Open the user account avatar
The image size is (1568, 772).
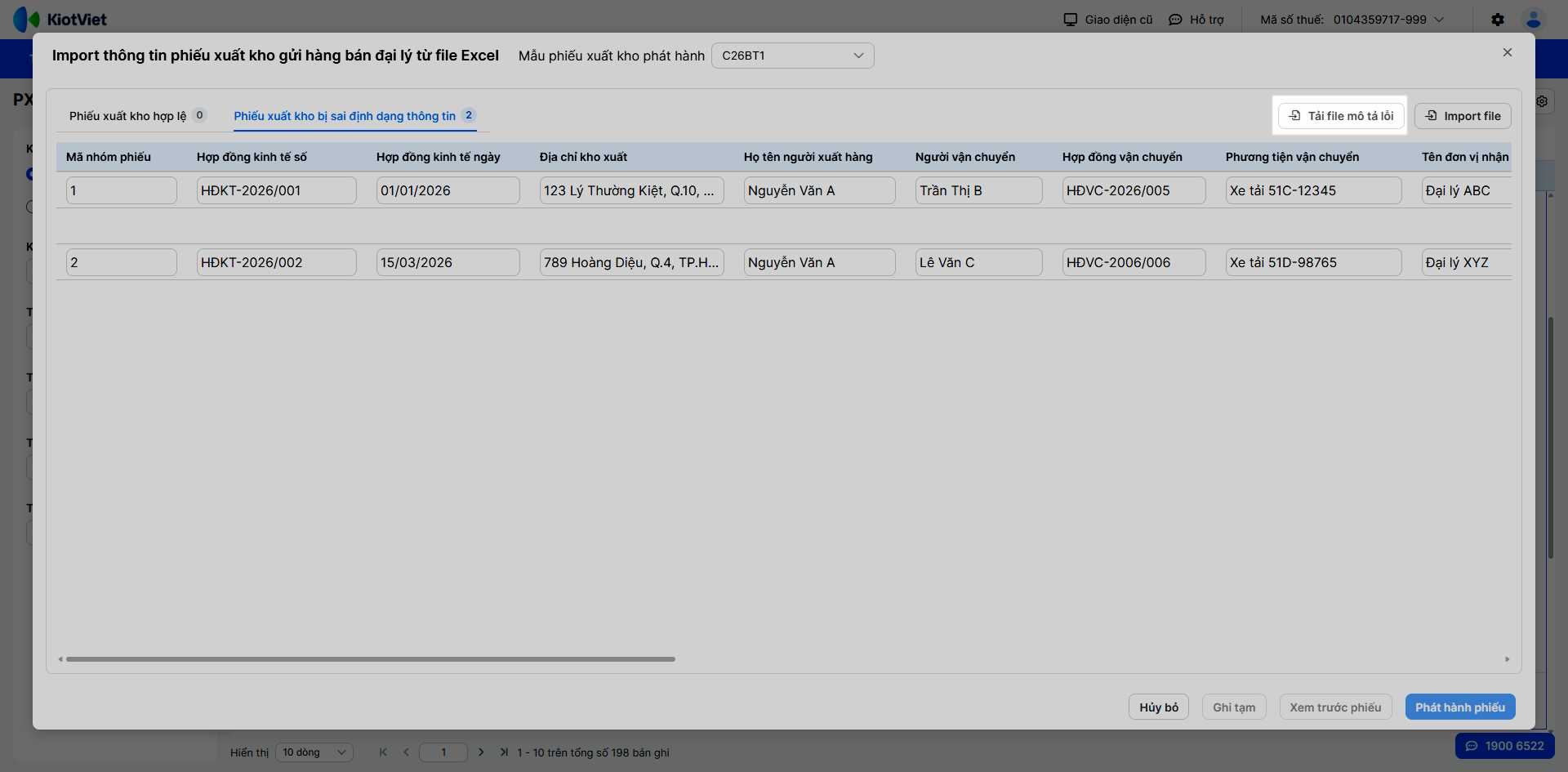tap(1534, 20)
